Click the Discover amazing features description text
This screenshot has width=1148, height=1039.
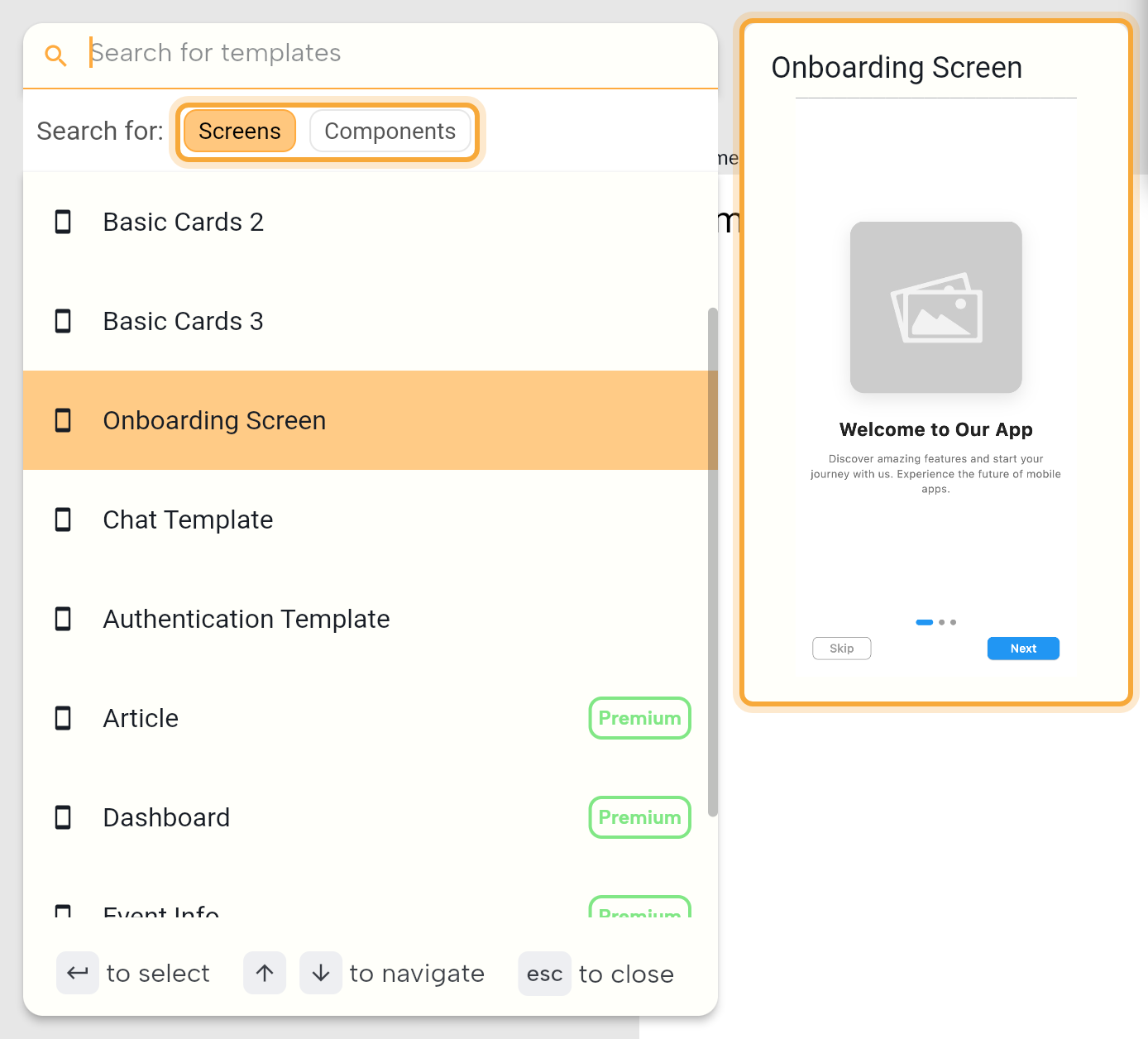pyautogui.click(x=935, y=474)
